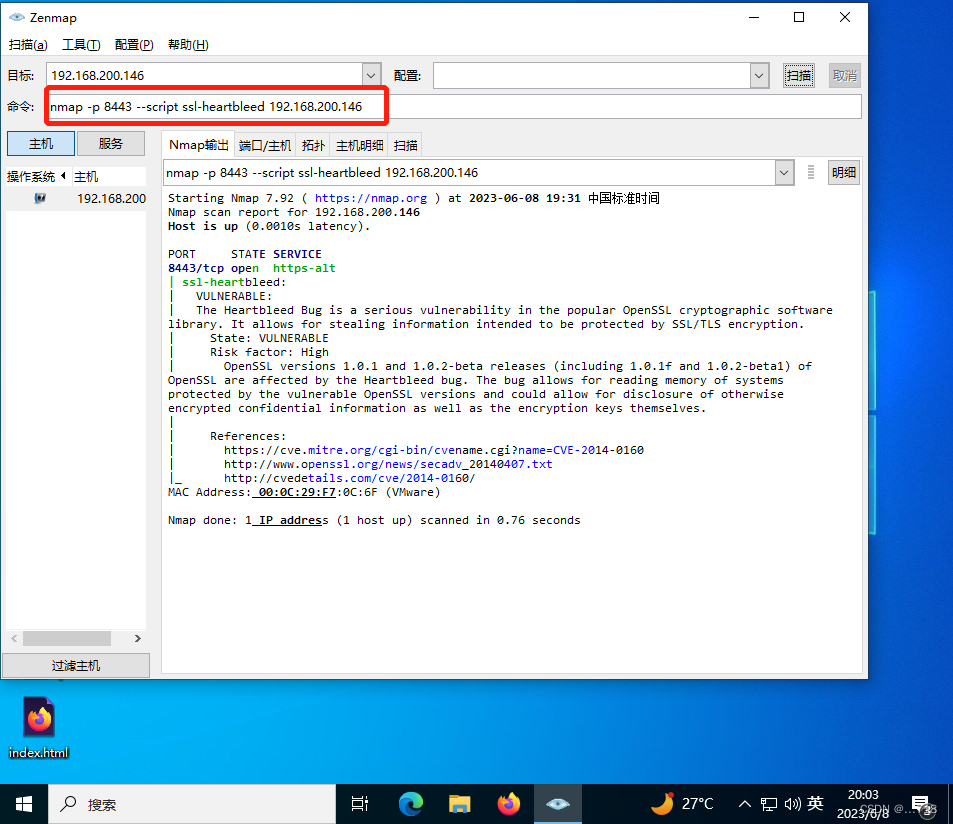Toggle the 英 input language indicator
Viewport: 953px width, 824px height.
(x=815, y=803)
